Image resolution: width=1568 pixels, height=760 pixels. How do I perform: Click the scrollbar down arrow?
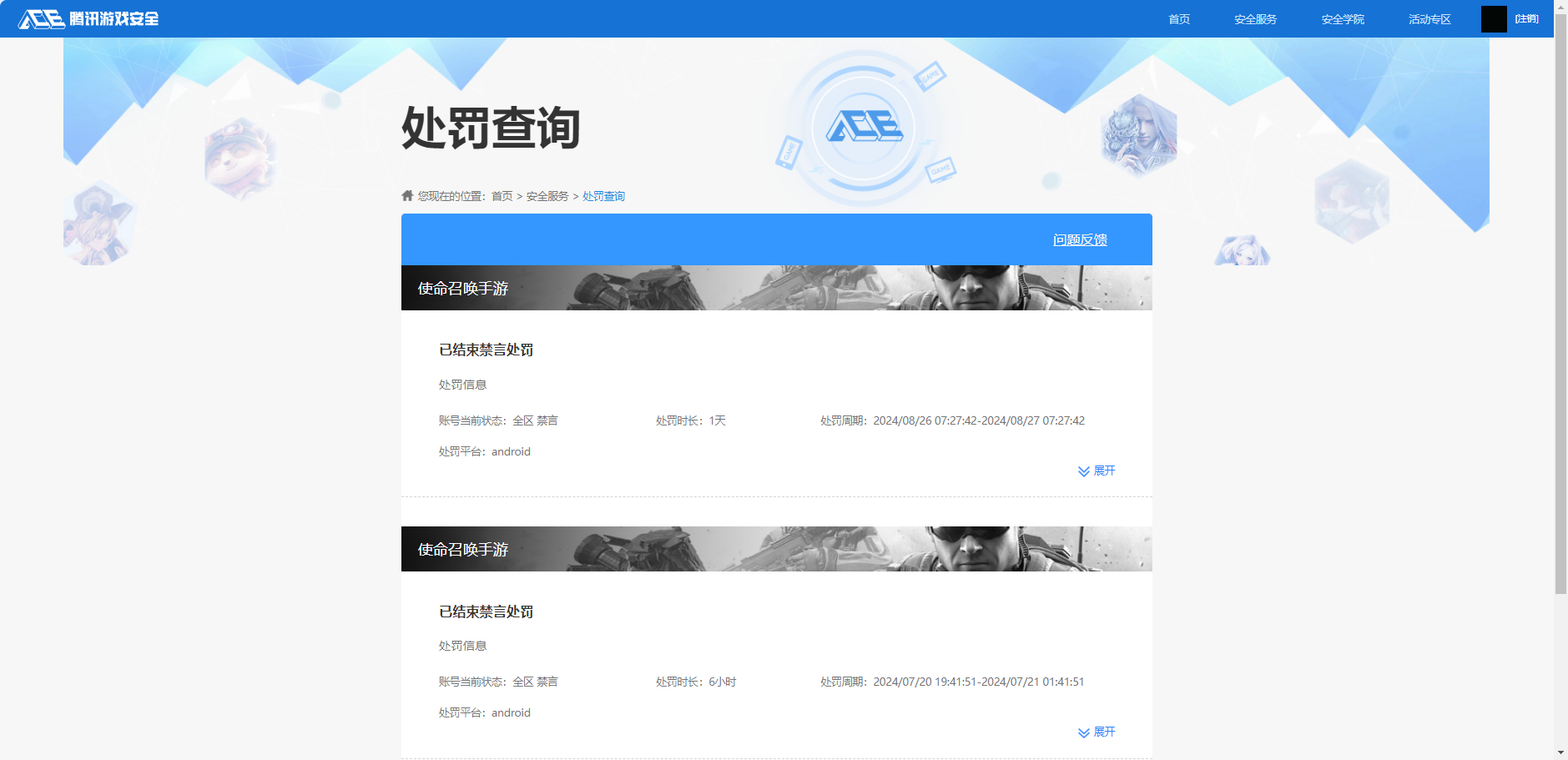pos(1561,752)
